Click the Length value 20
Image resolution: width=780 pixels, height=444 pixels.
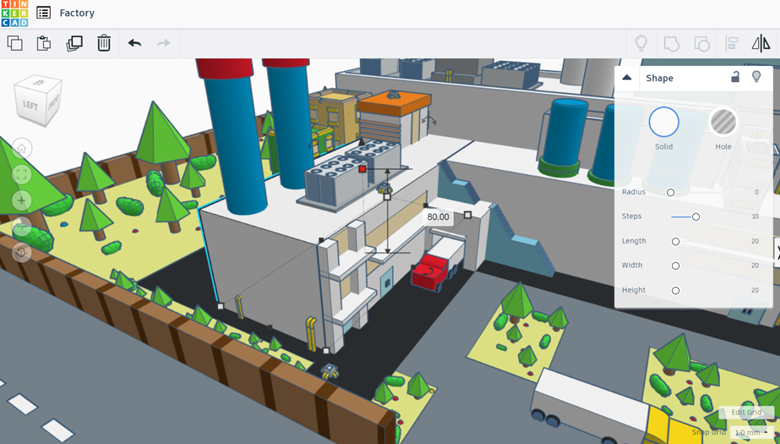pos(755,241)
